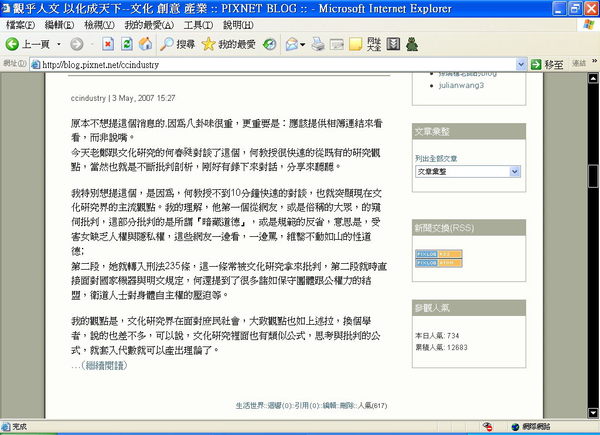
Task: Open the 檔案(F) File menu
Action: tap(21, 25)
